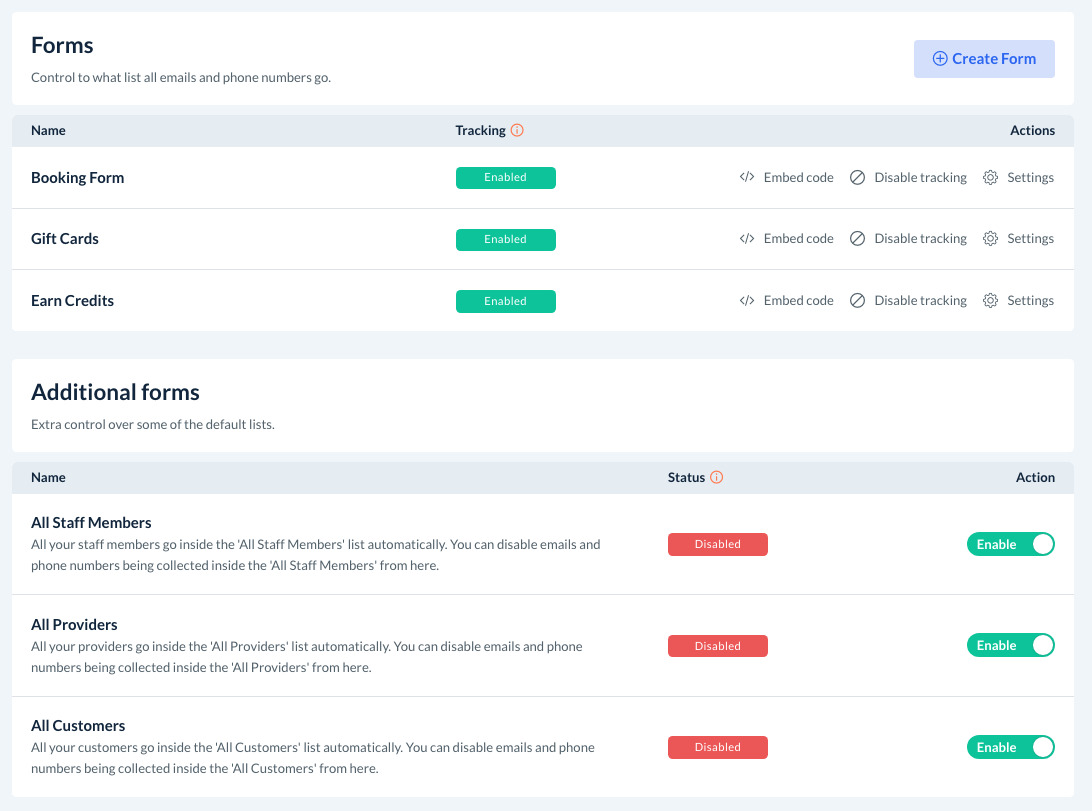Screen dimensions: 1092x811
Task: Click the Gift Cards Enabled tracking badge
Action: tap(505, 240)
